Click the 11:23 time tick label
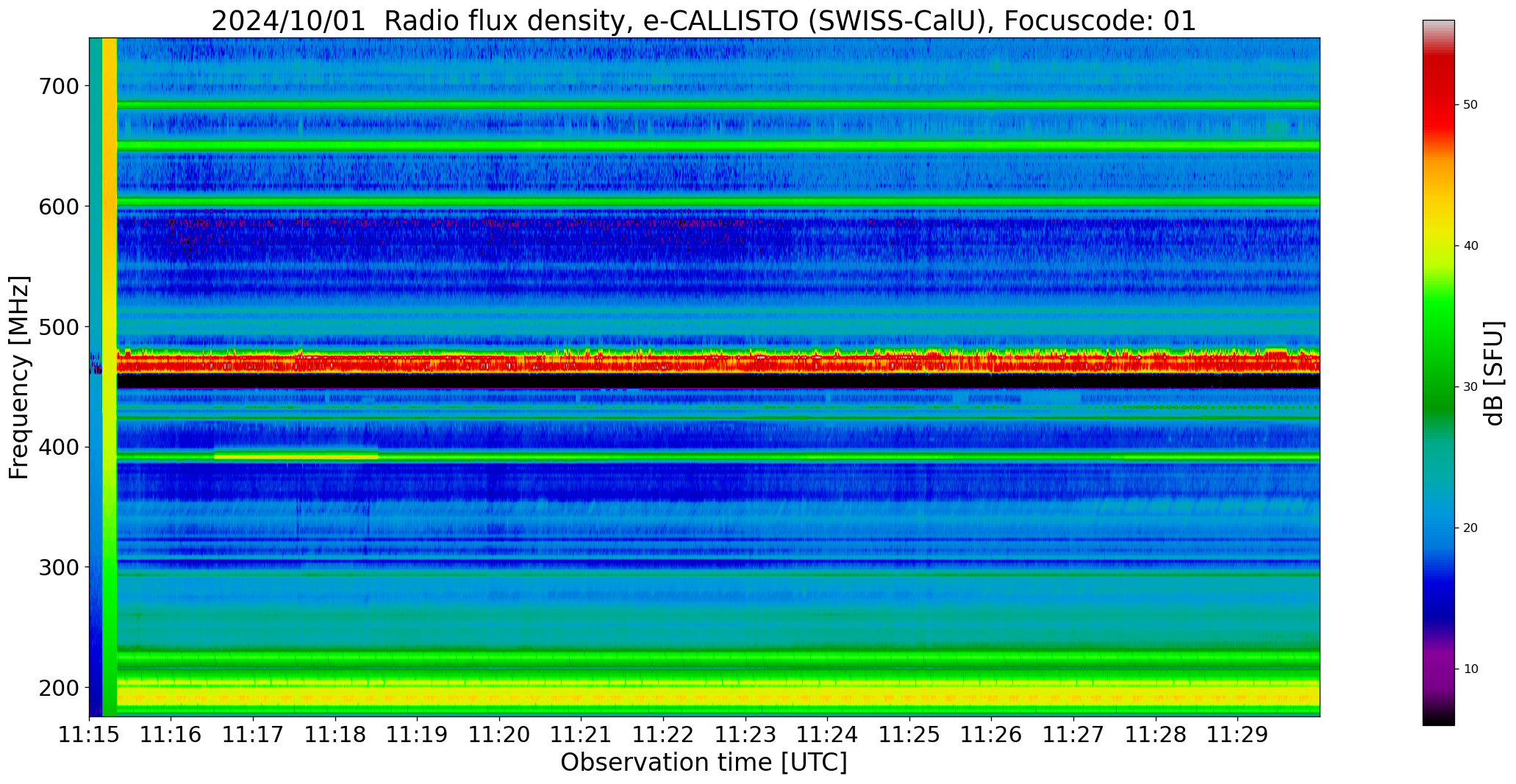 click(746, 736)
